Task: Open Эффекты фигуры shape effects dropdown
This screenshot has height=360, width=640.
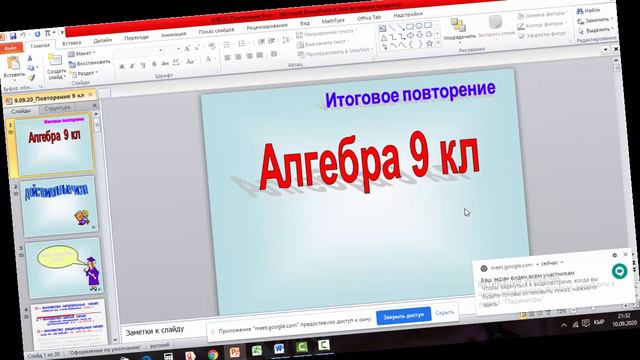Action: [x=543, y=35]
